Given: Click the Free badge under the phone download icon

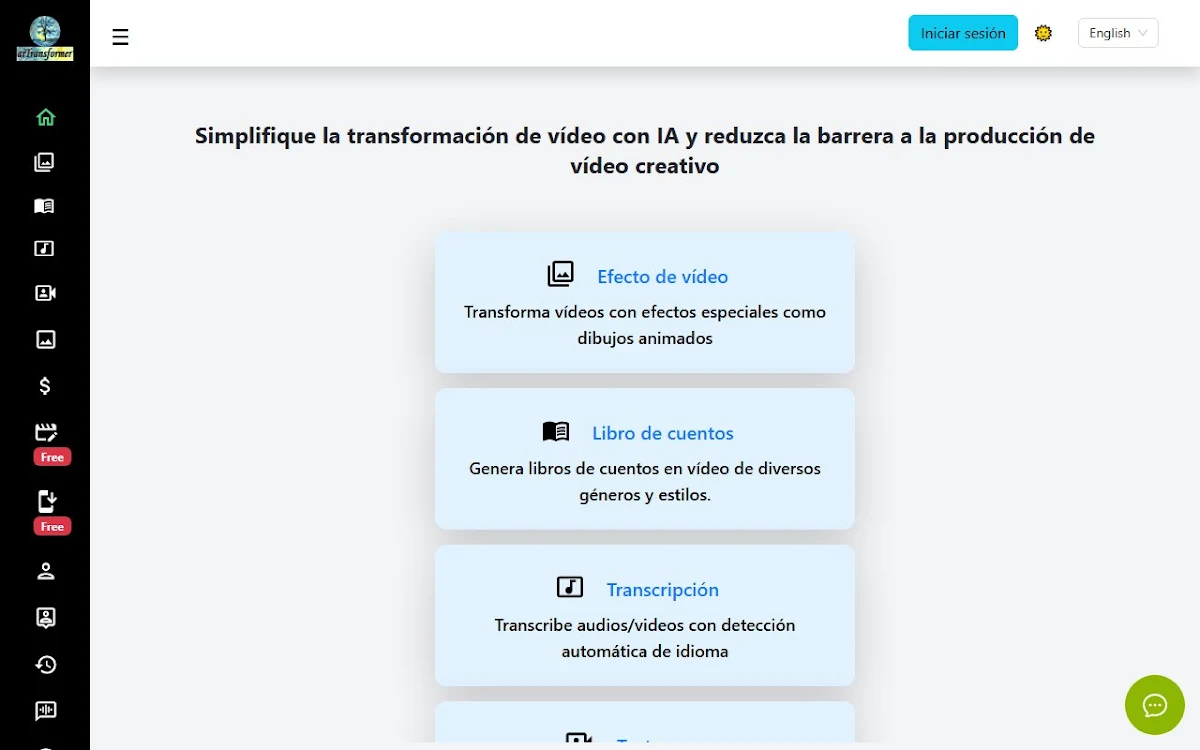Looking at the screenshot, I should [52, 526].
